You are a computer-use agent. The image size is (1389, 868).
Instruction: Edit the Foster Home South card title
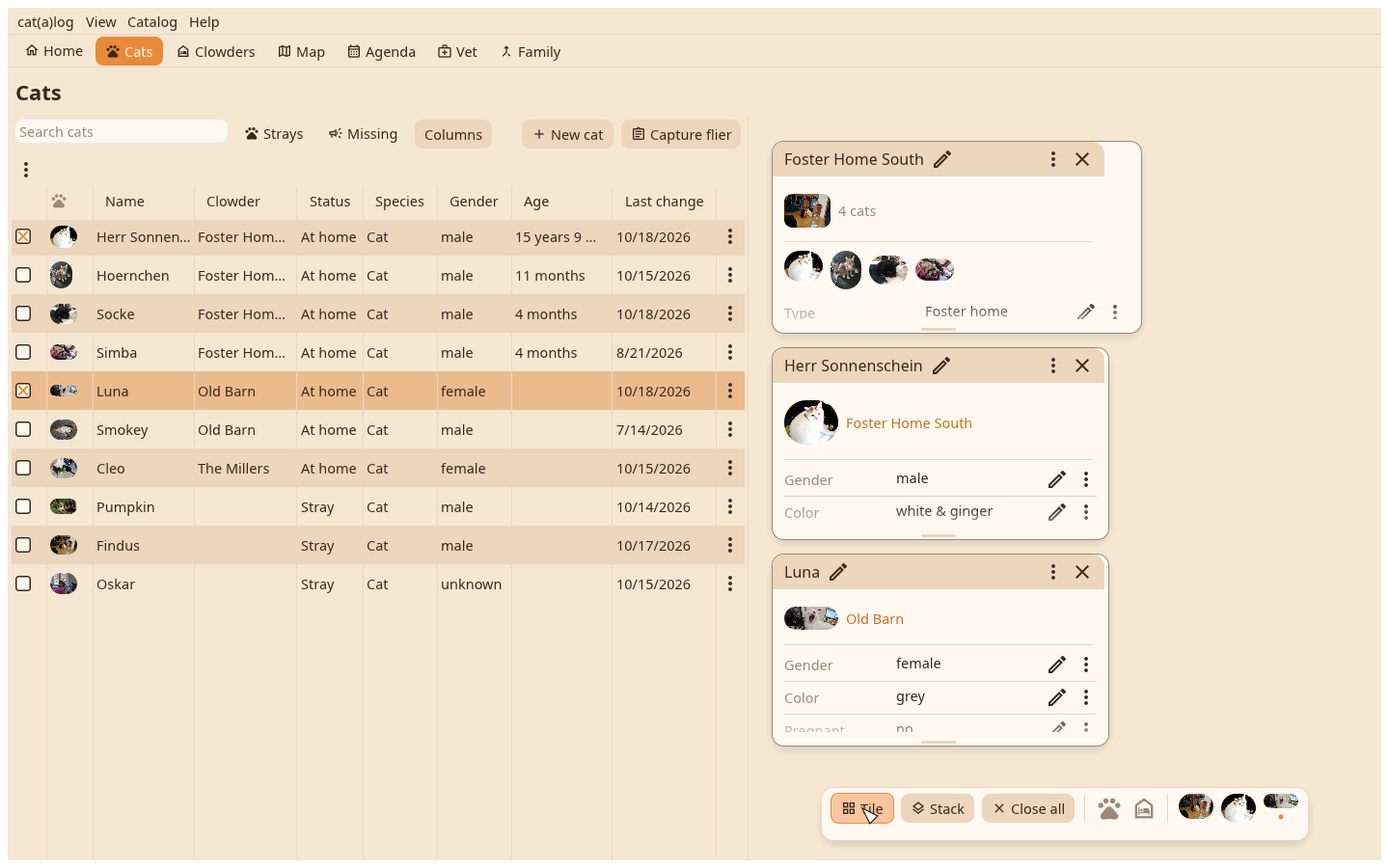(942, 159)
